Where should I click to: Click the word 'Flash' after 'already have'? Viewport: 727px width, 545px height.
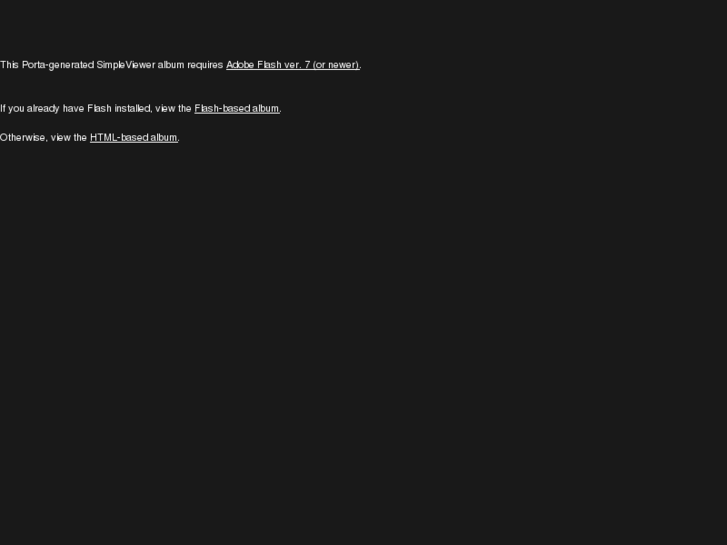pos(99,109)
